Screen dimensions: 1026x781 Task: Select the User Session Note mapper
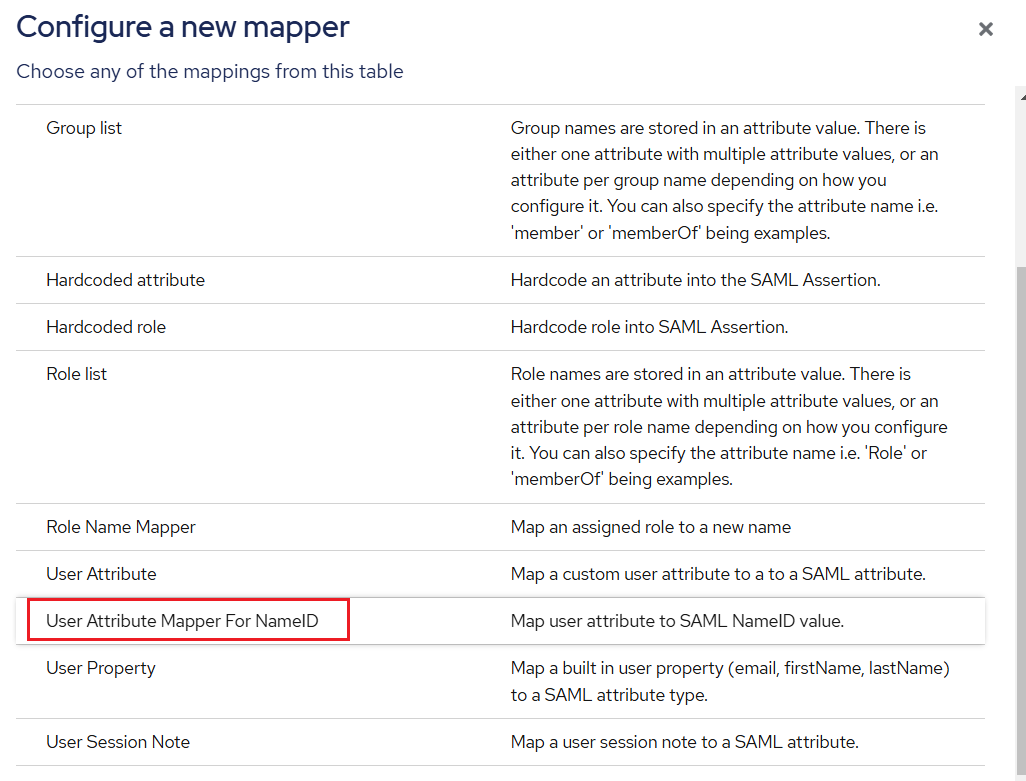click(x=118, y=742)
